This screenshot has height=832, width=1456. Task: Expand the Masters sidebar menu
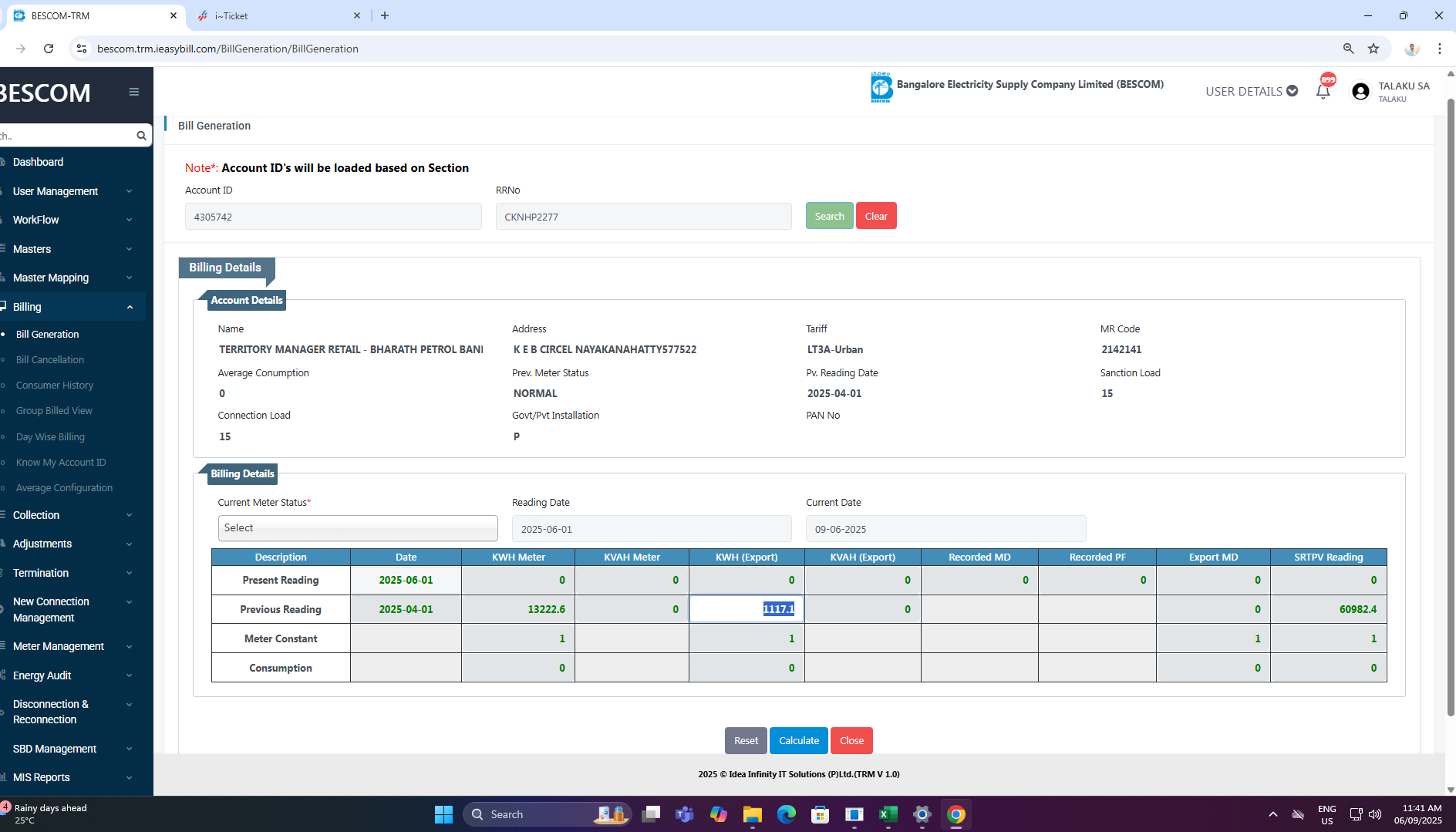(72, 249)
